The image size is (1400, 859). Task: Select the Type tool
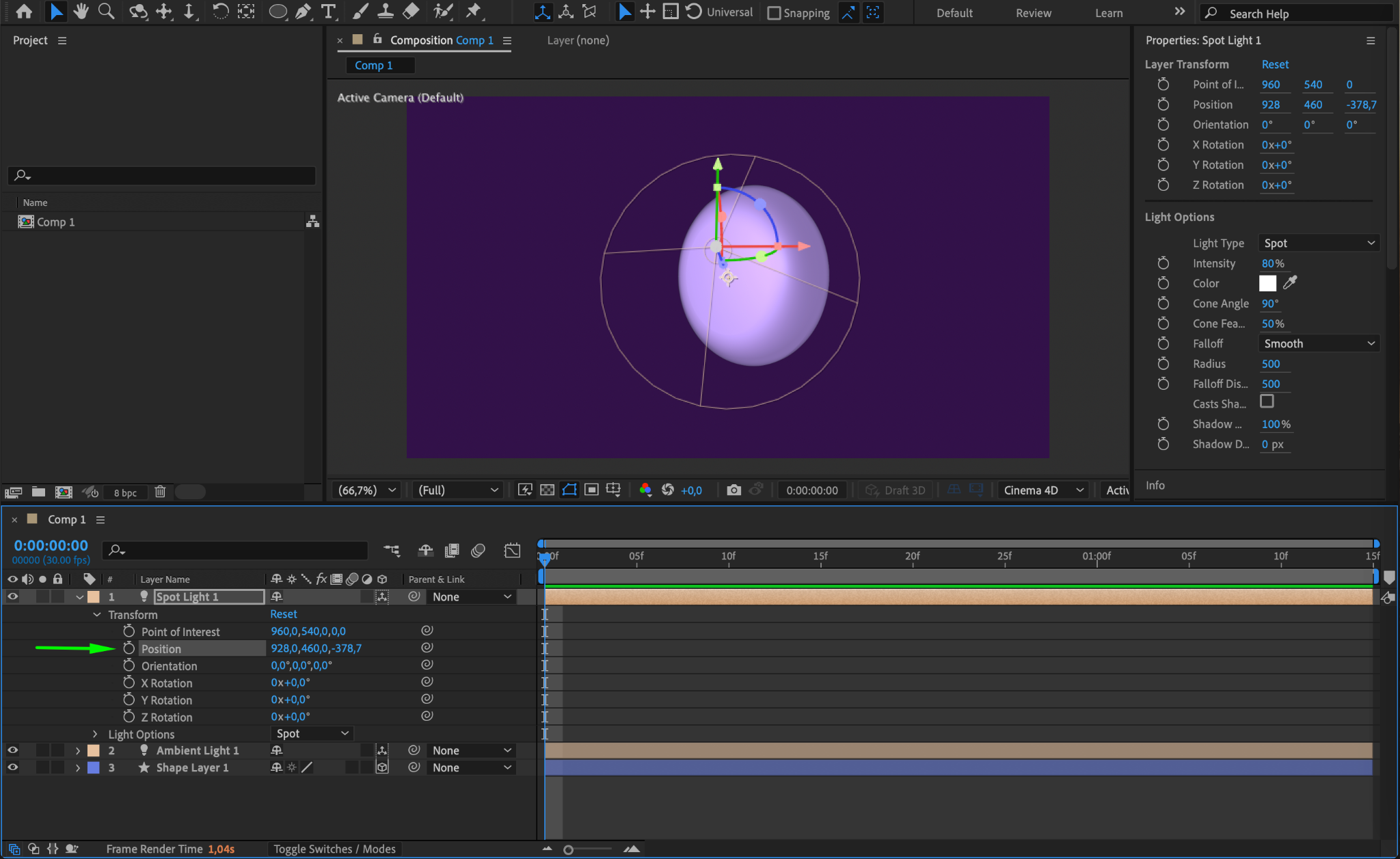tap(329, 12)
